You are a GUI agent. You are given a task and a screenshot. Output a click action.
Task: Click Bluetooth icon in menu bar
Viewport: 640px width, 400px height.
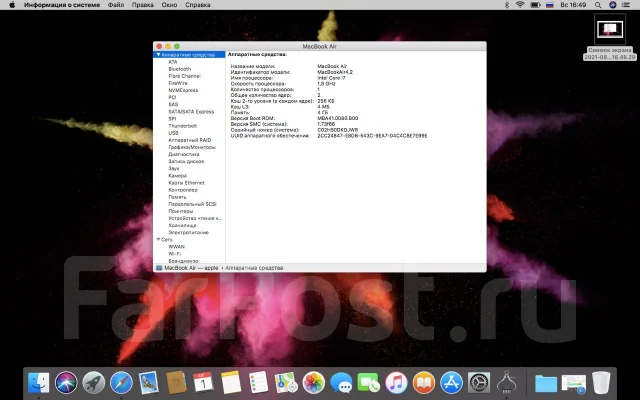(507, 5)
